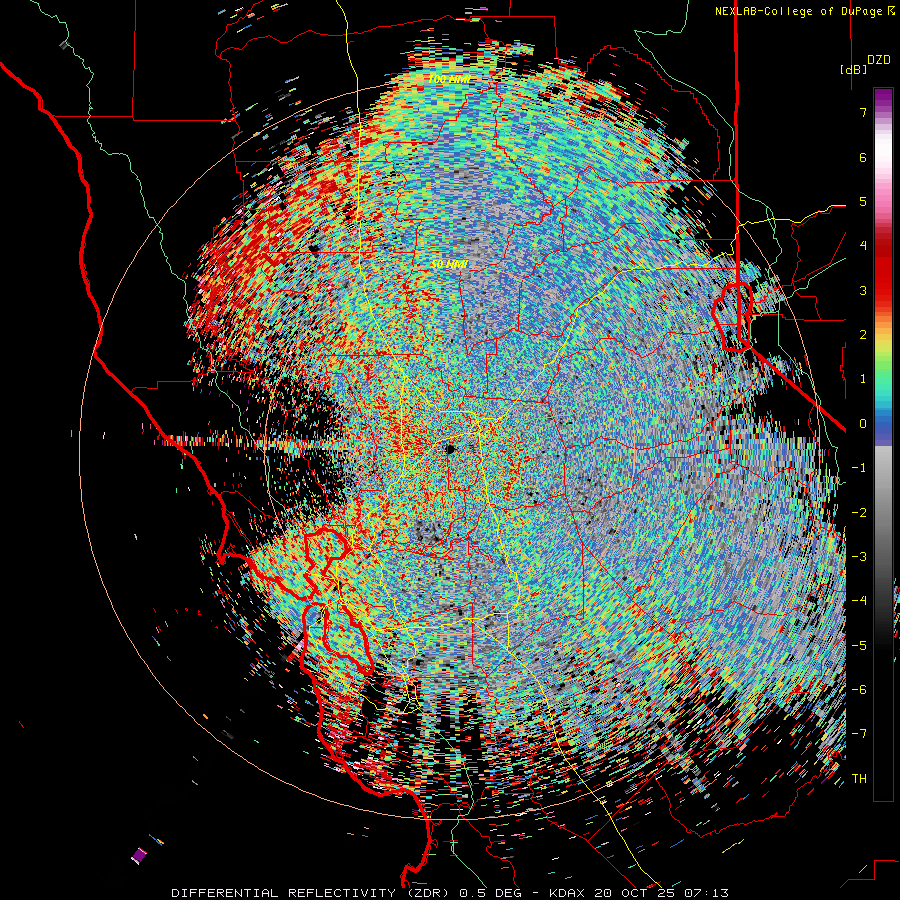Image resolution: width=900 pixels, height=900 pixels.
Task: Click the Differential Reflectivity KDAX title text
Action: tap(450, 893)
